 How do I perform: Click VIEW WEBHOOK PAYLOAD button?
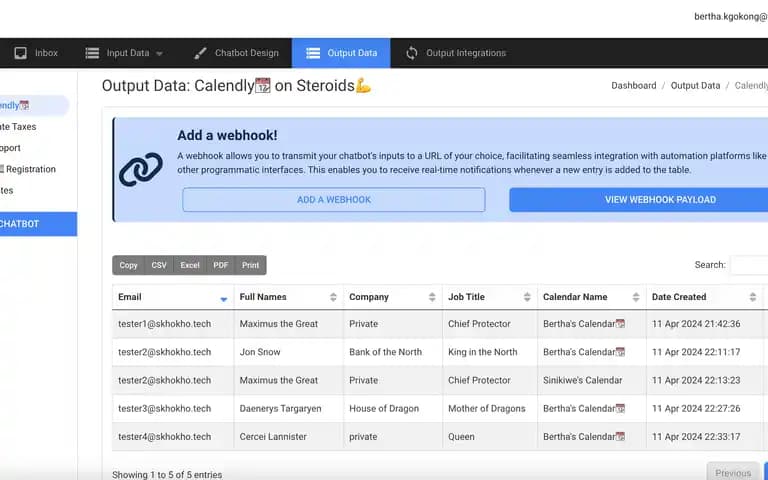click(639, 200)
